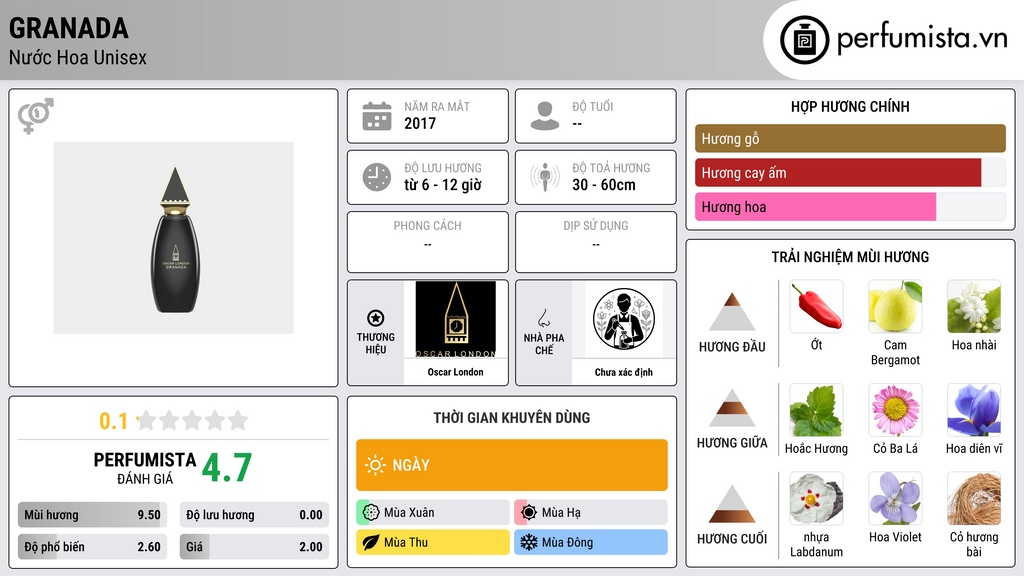Image resolution: width=1024 pixels, height=576 pixels.
Task: Click the five-star user rating row
Action: click(x=193, y=420)
